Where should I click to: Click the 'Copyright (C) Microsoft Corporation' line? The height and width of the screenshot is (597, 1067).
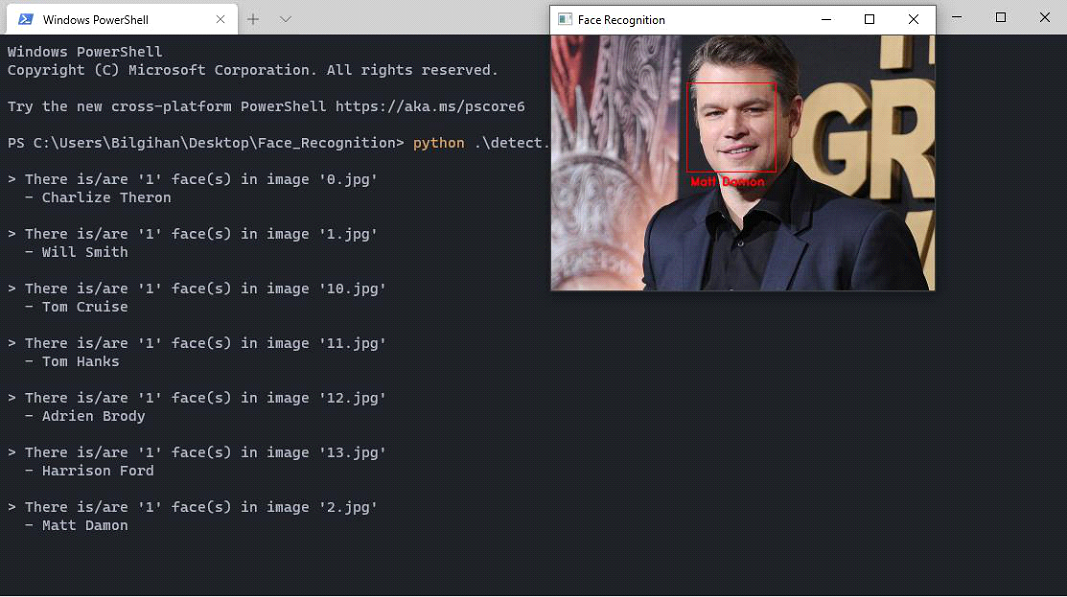253,70
